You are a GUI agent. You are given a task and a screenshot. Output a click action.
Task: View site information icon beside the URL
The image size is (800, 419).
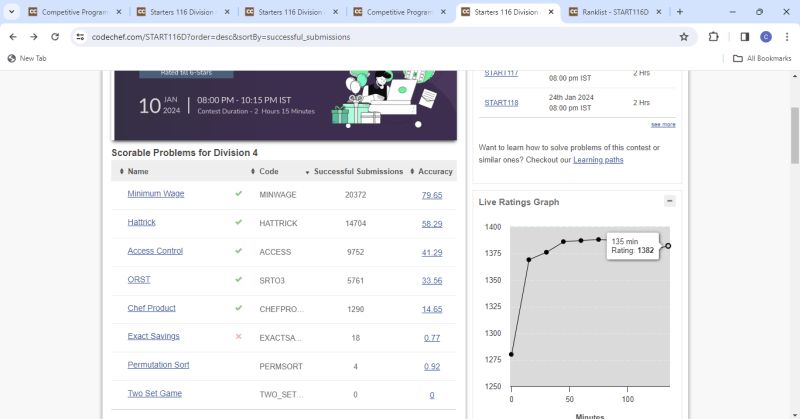click(80, 37)
